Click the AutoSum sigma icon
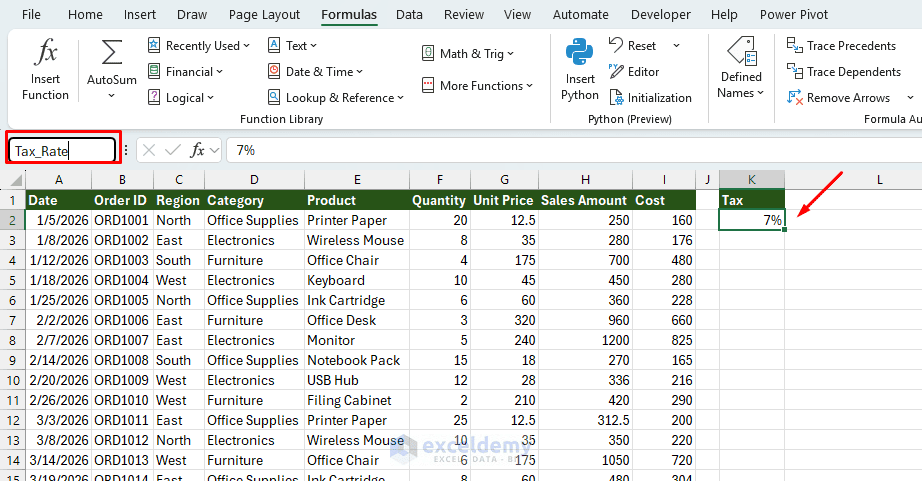 (112, 52)
